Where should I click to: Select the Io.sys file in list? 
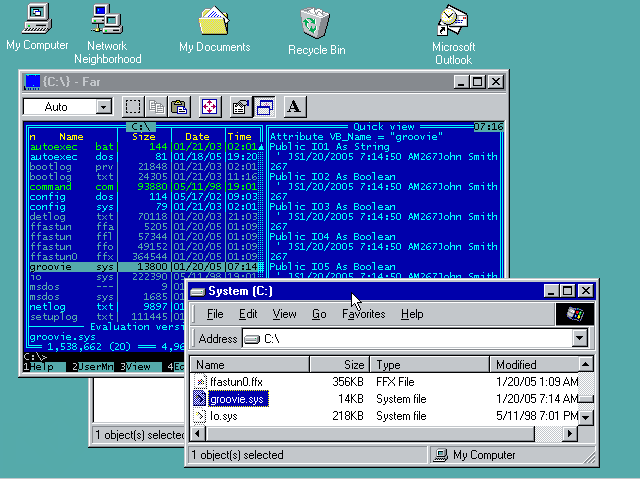[222, 416]
